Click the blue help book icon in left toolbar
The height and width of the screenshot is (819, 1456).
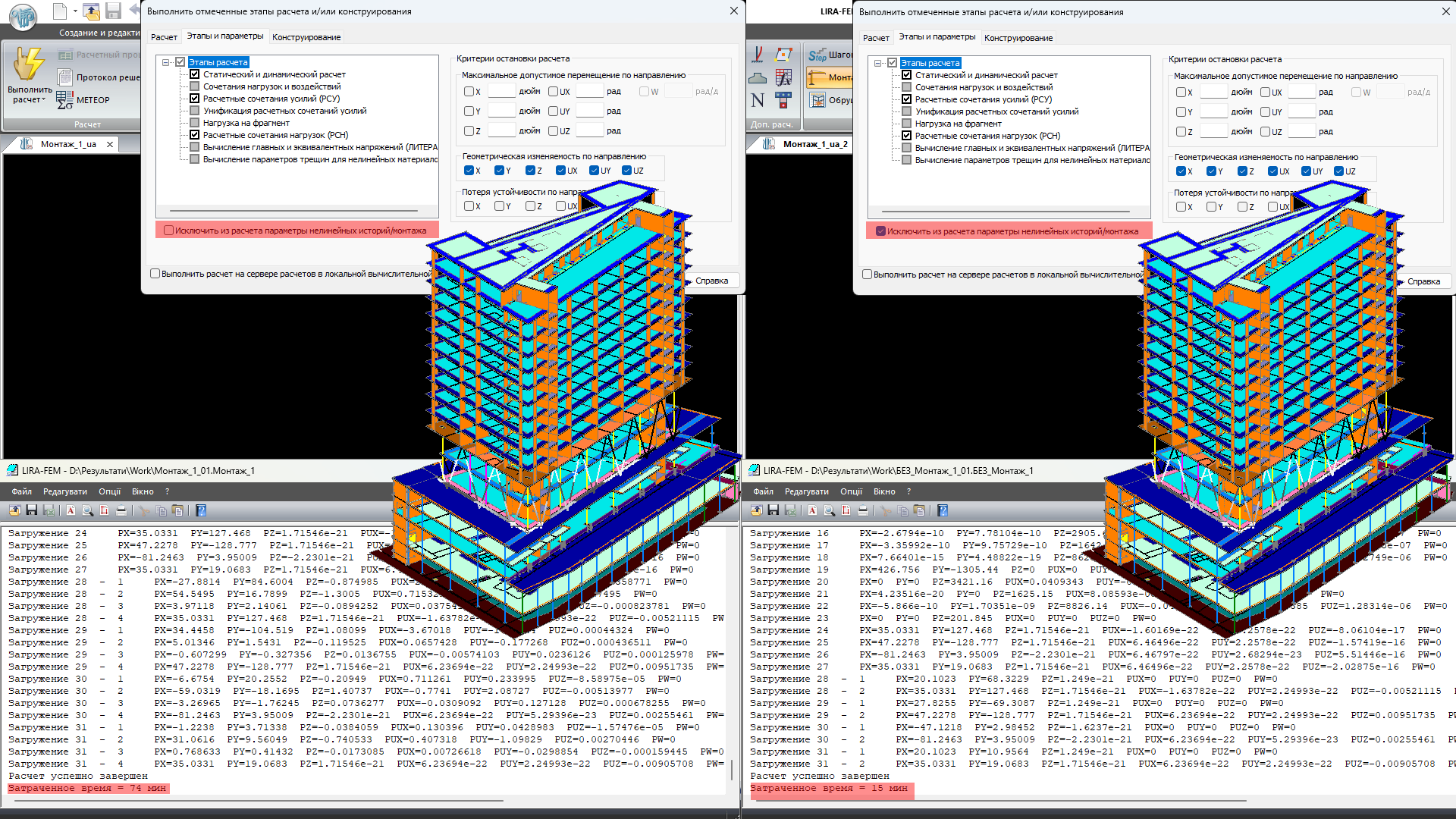click(201, 510)
